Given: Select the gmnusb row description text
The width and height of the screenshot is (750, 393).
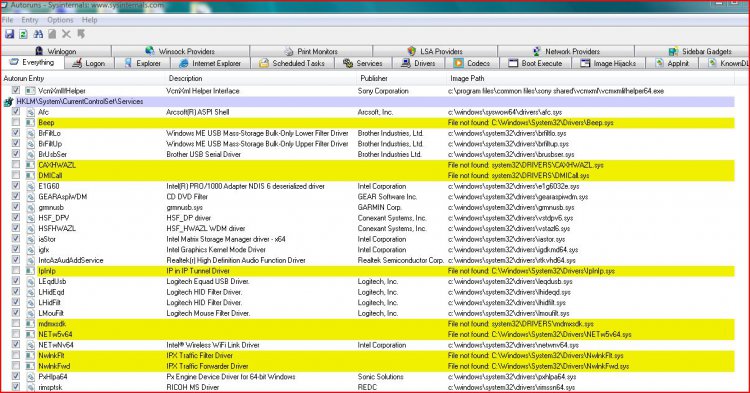Looking at the screenshot, I should [185, 207].
